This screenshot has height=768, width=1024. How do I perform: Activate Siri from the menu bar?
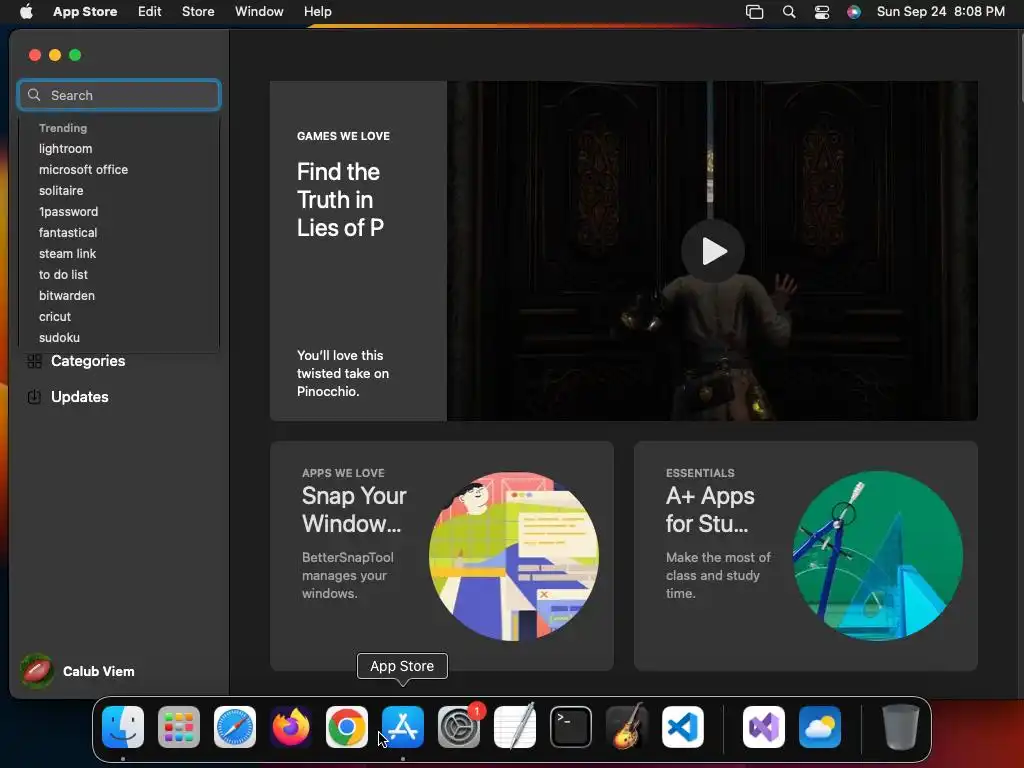(x=854, y=12)
